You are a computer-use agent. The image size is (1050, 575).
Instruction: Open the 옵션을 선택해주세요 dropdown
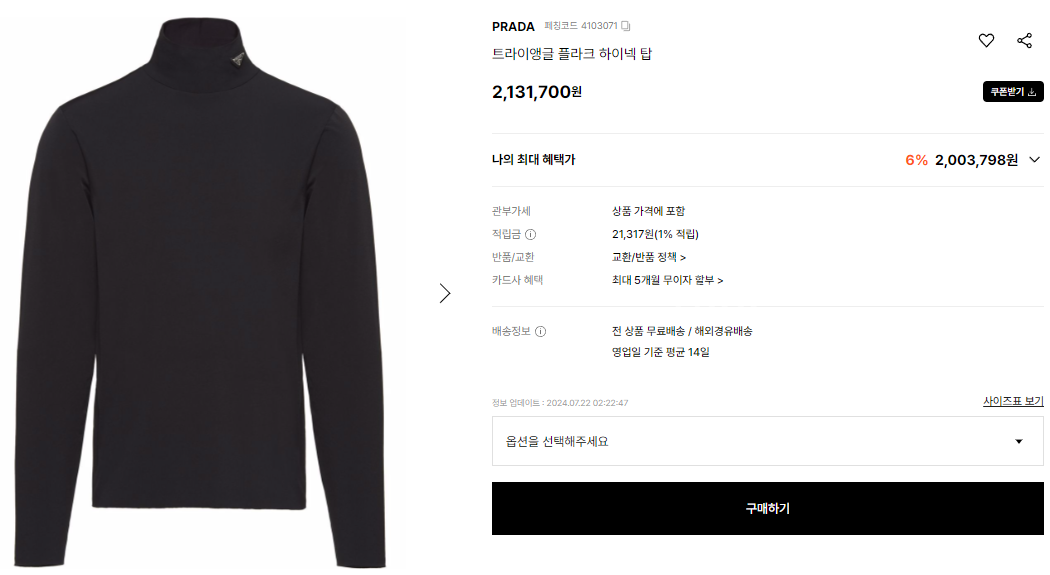point(767,441)
